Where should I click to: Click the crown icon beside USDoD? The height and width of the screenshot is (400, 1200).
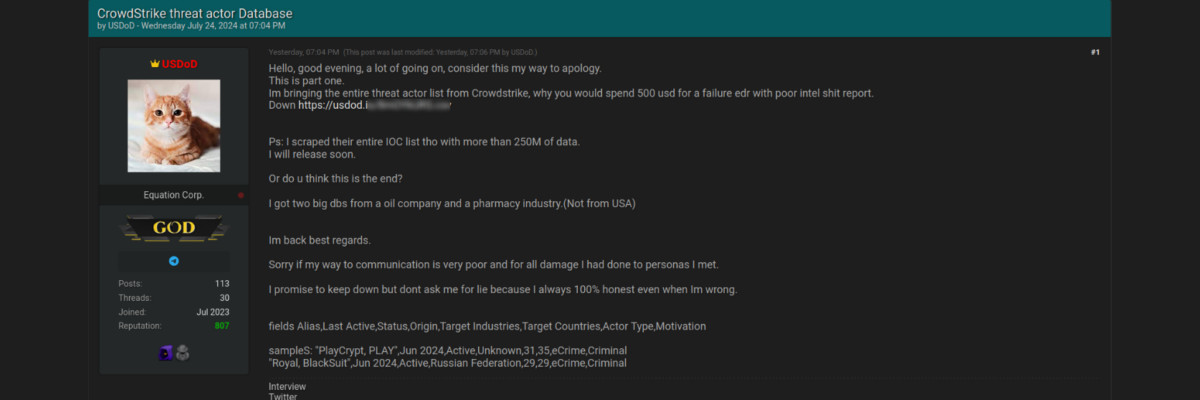point(155,64)
